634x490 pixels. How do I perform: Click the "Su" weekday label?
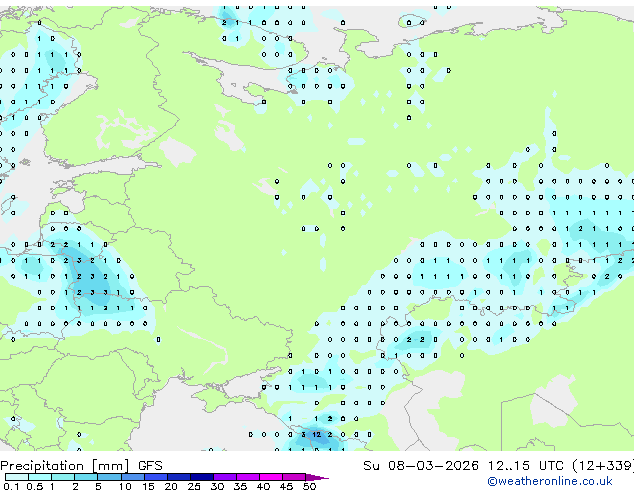tap(371, 466)
